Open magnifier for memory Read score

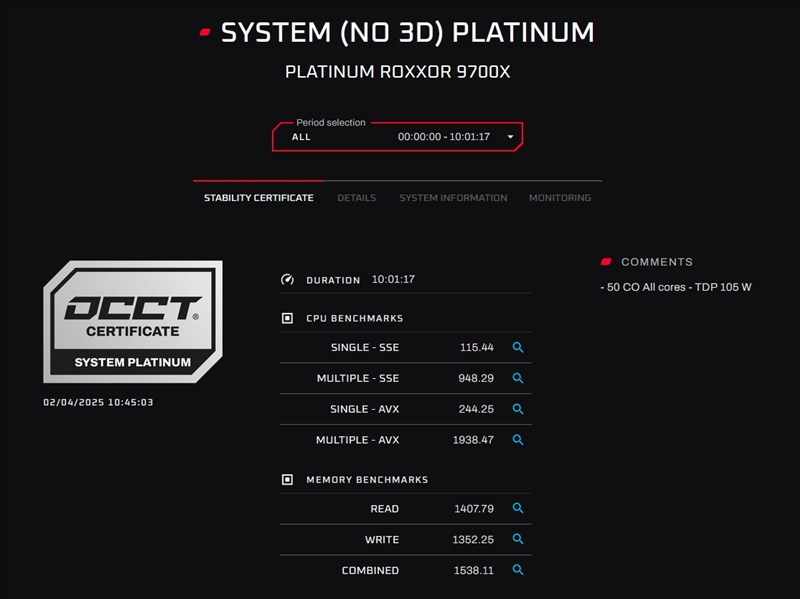point(517,508)
